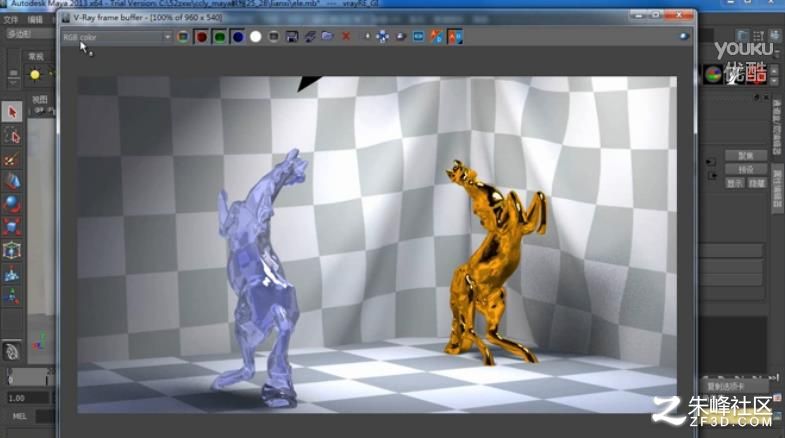
Task: Click the 复制选项卡 button in the right panel
Action: click(726, 386)
